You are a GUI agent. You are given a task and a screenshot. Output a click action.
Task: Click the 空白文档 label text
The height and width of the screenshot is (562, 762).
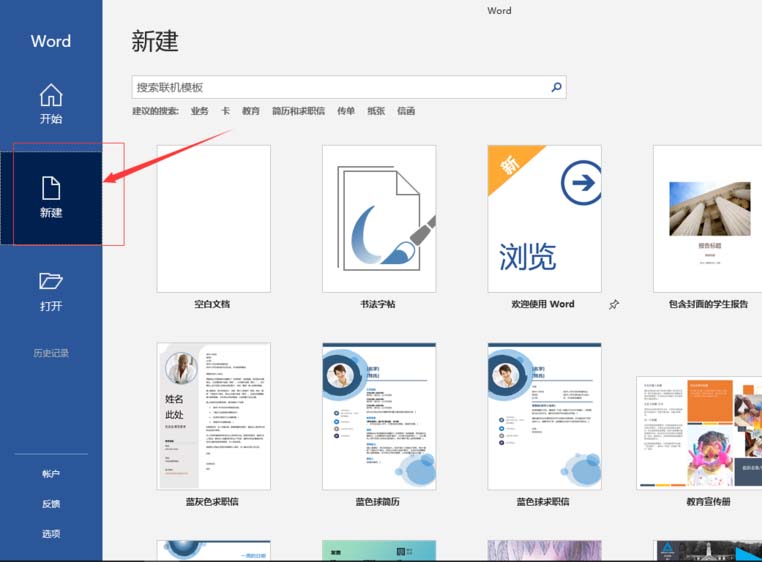click(x=212, y=304)
